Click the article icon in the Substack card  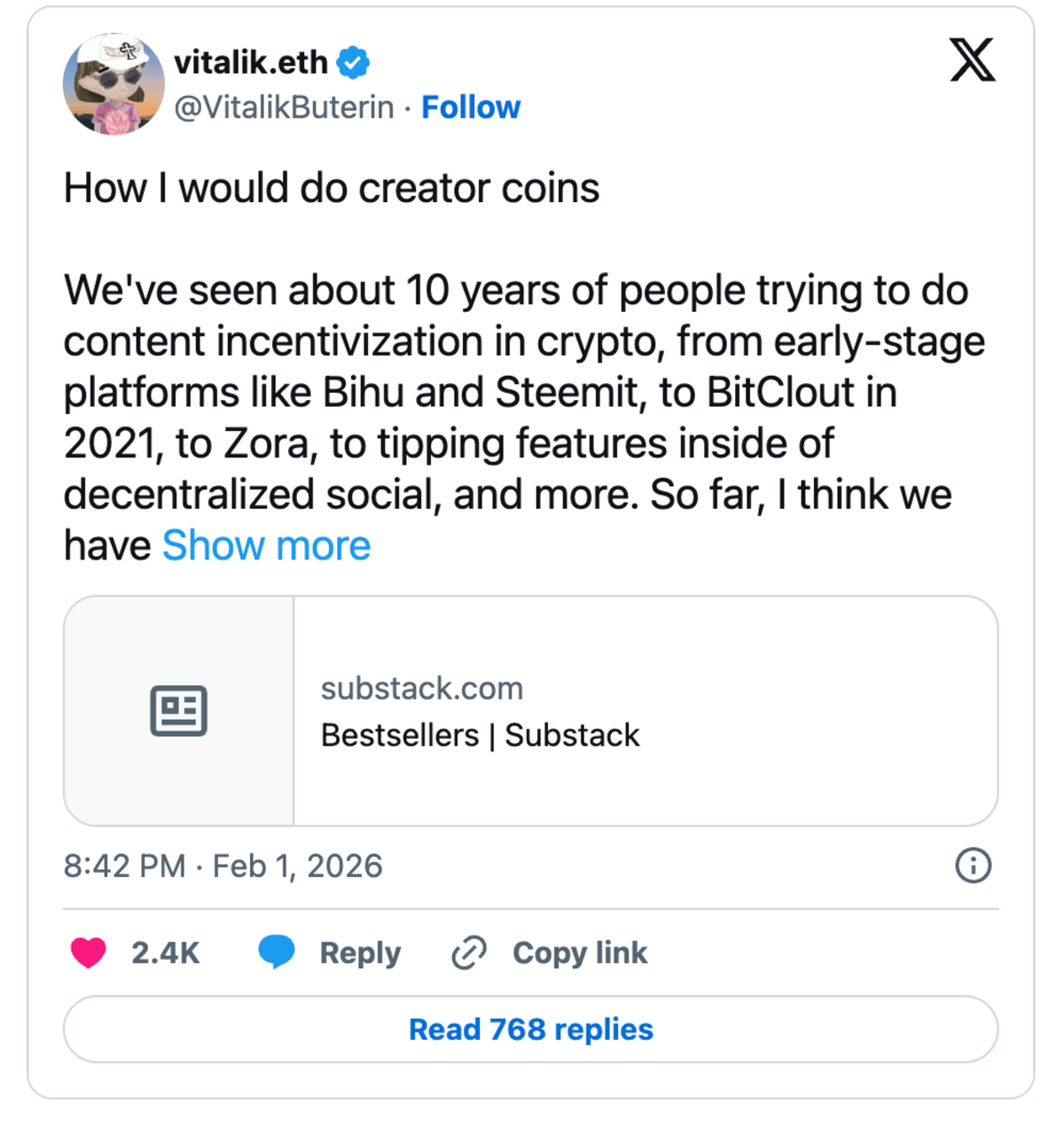point(178,709)
